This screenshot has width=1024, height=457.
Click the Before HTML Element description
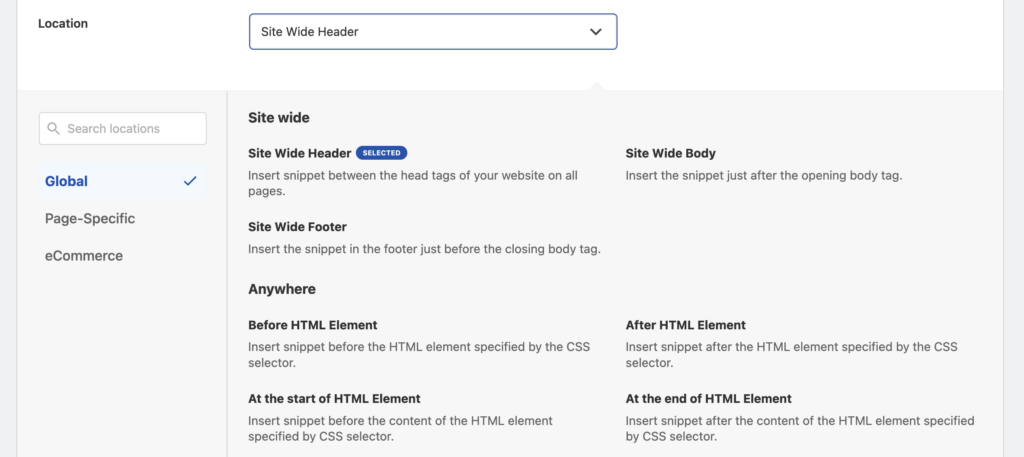pyautogui.click(x=419, y=355)
